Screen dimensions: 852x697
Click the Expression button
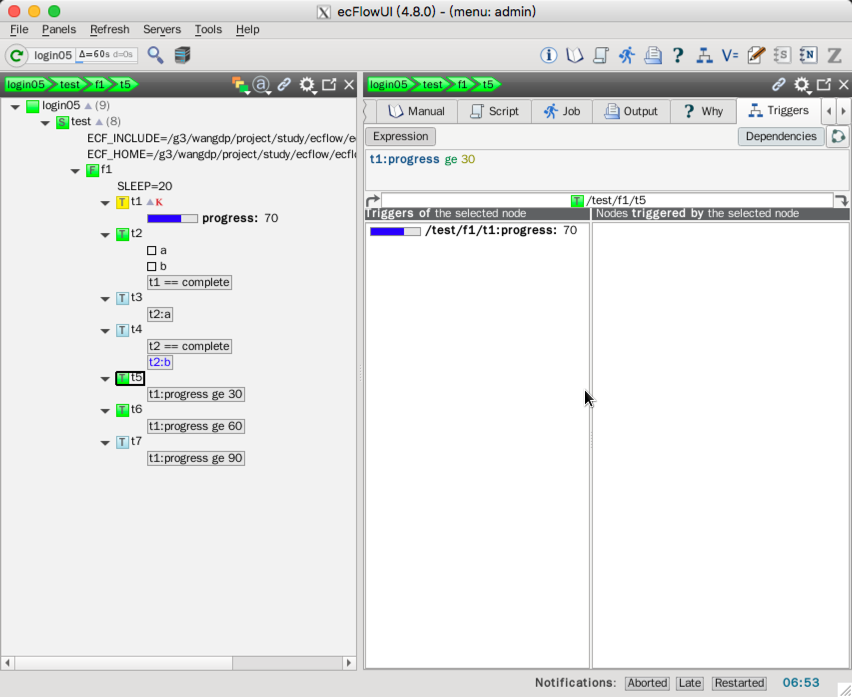pos(400,136)
